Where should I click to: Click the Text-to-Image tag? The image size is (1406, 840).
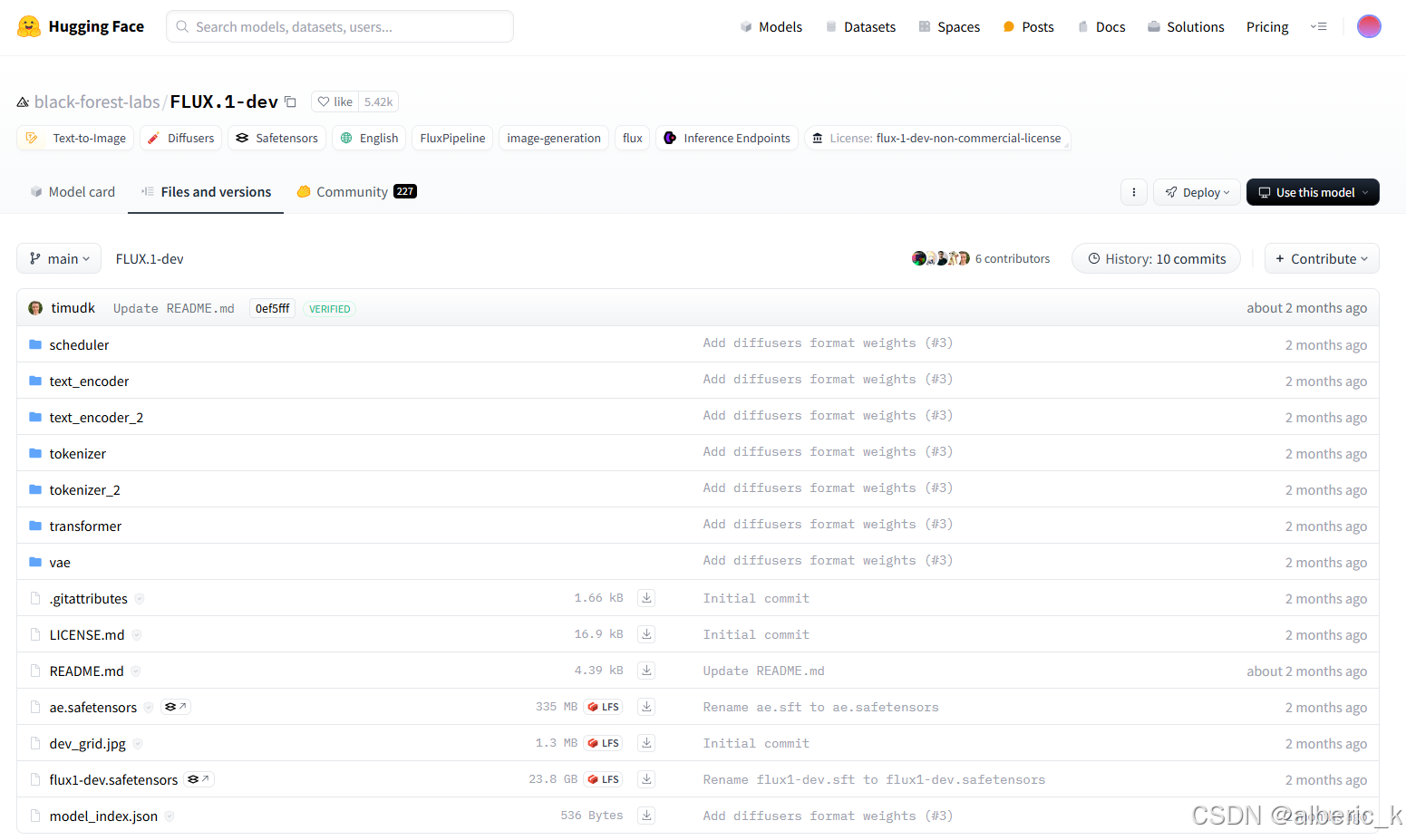(76, 138)
